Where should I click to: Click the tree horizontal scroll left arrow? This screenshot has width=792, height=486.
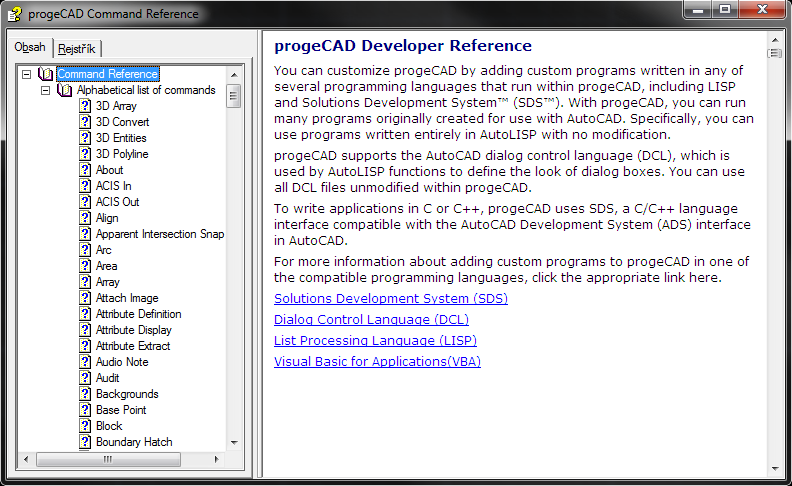pos(26,459)
